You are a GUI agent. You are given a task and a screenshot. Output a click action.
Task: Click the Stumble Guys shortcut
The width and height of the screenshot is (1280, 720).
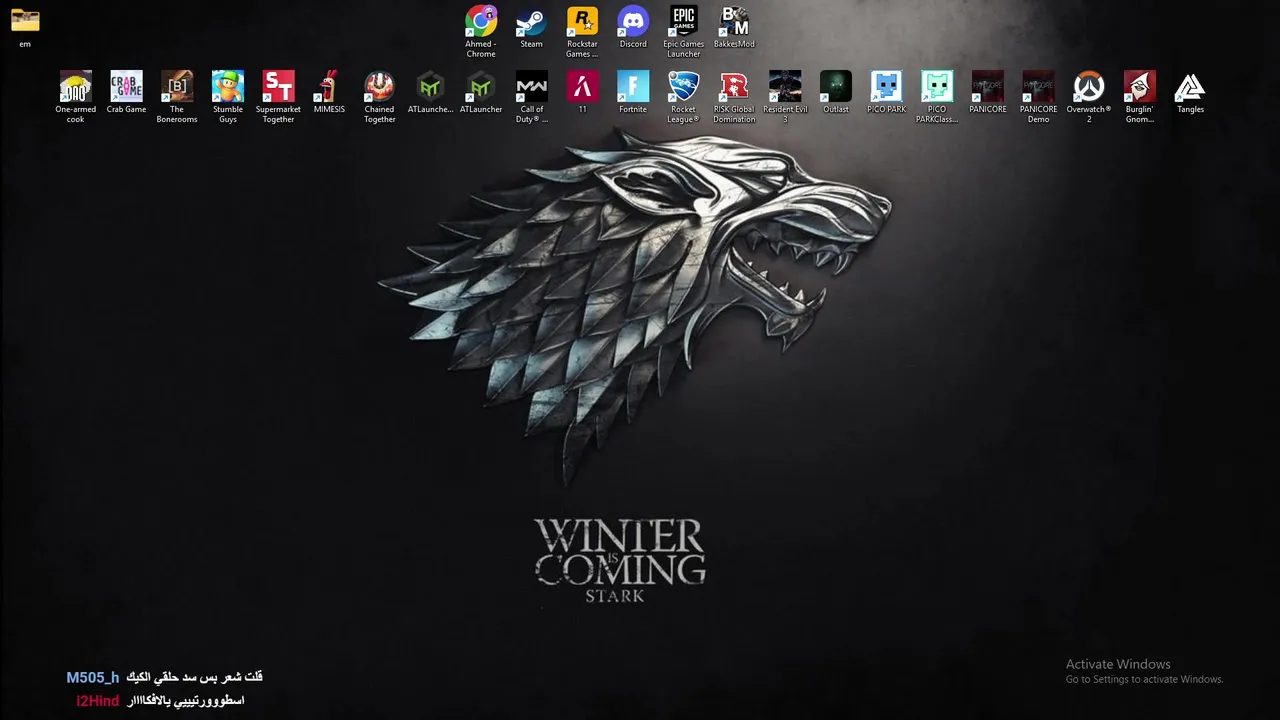coord(228,86)
